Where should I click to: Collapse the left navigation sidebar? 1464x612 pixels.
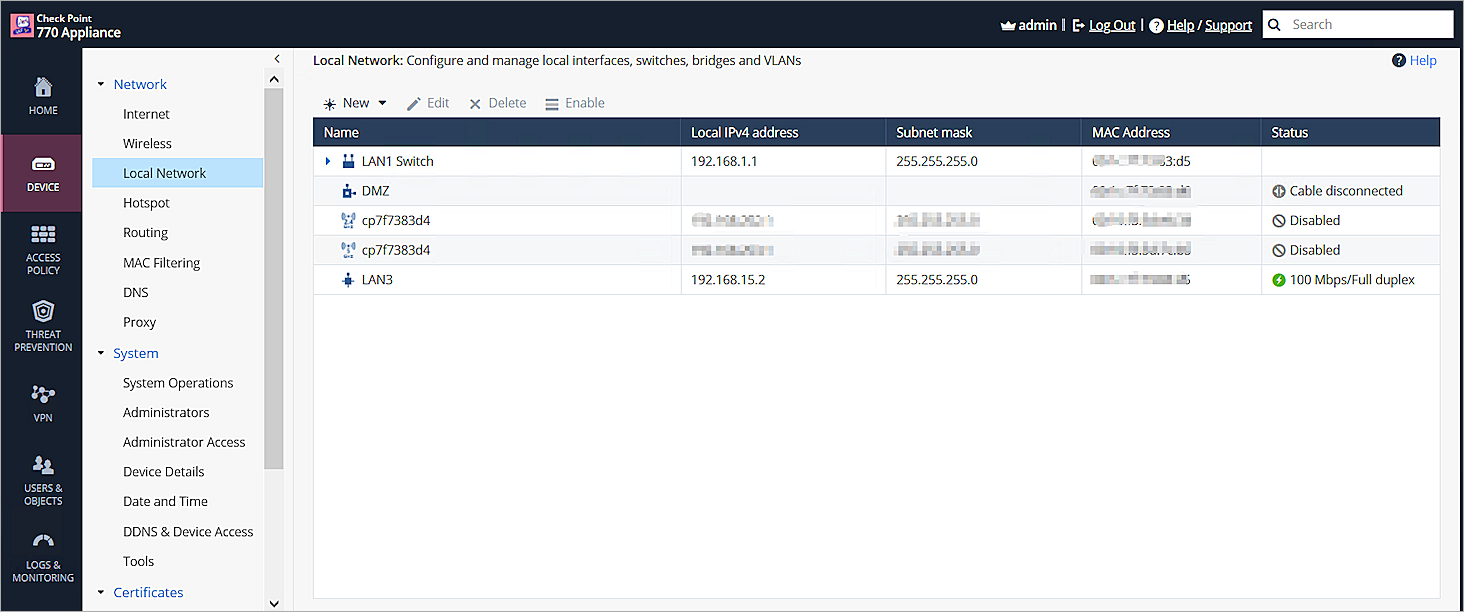point(277,58)
